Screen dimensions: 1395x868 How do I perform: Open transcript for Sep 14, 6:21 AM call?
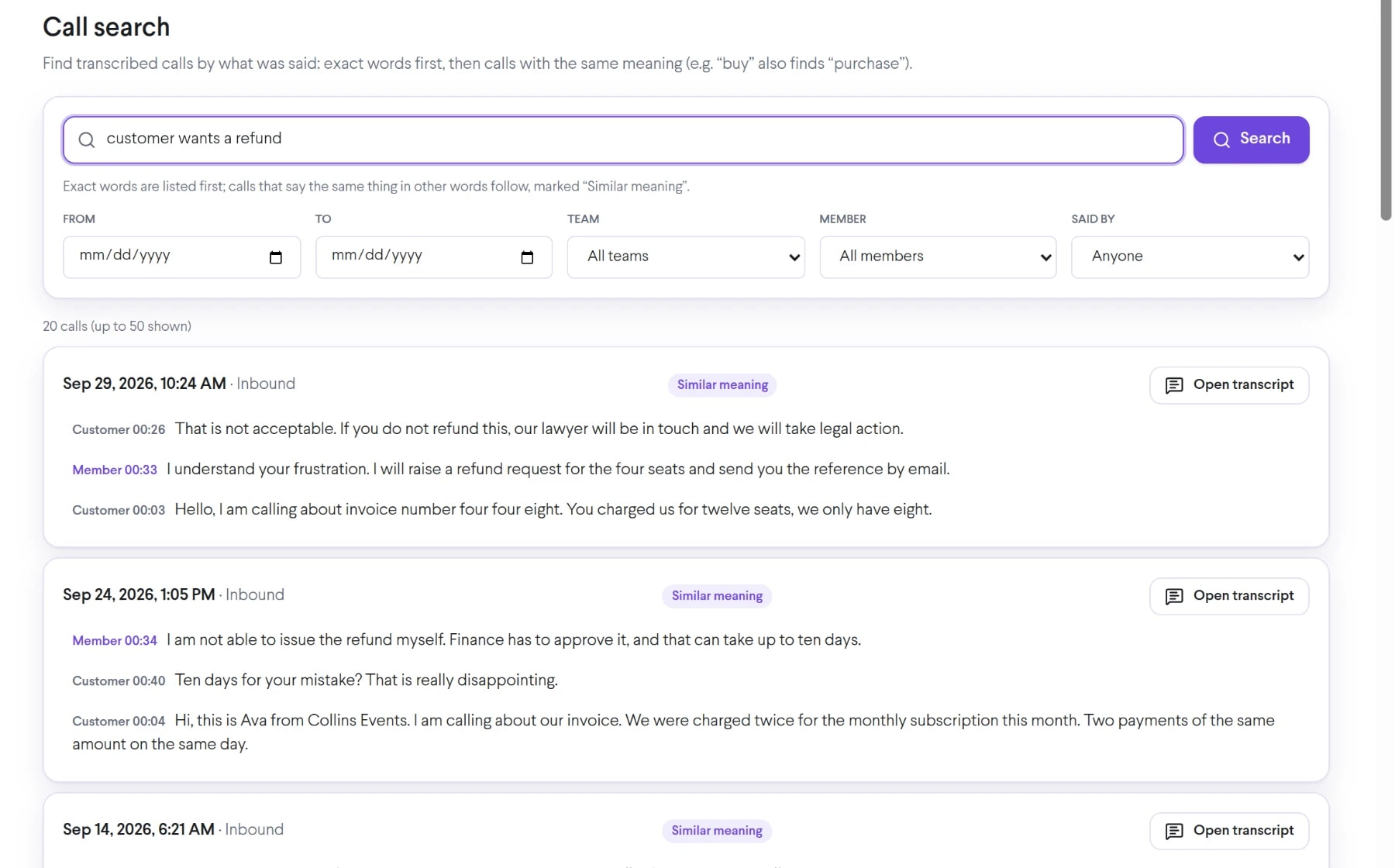(x=1229, y=831)
